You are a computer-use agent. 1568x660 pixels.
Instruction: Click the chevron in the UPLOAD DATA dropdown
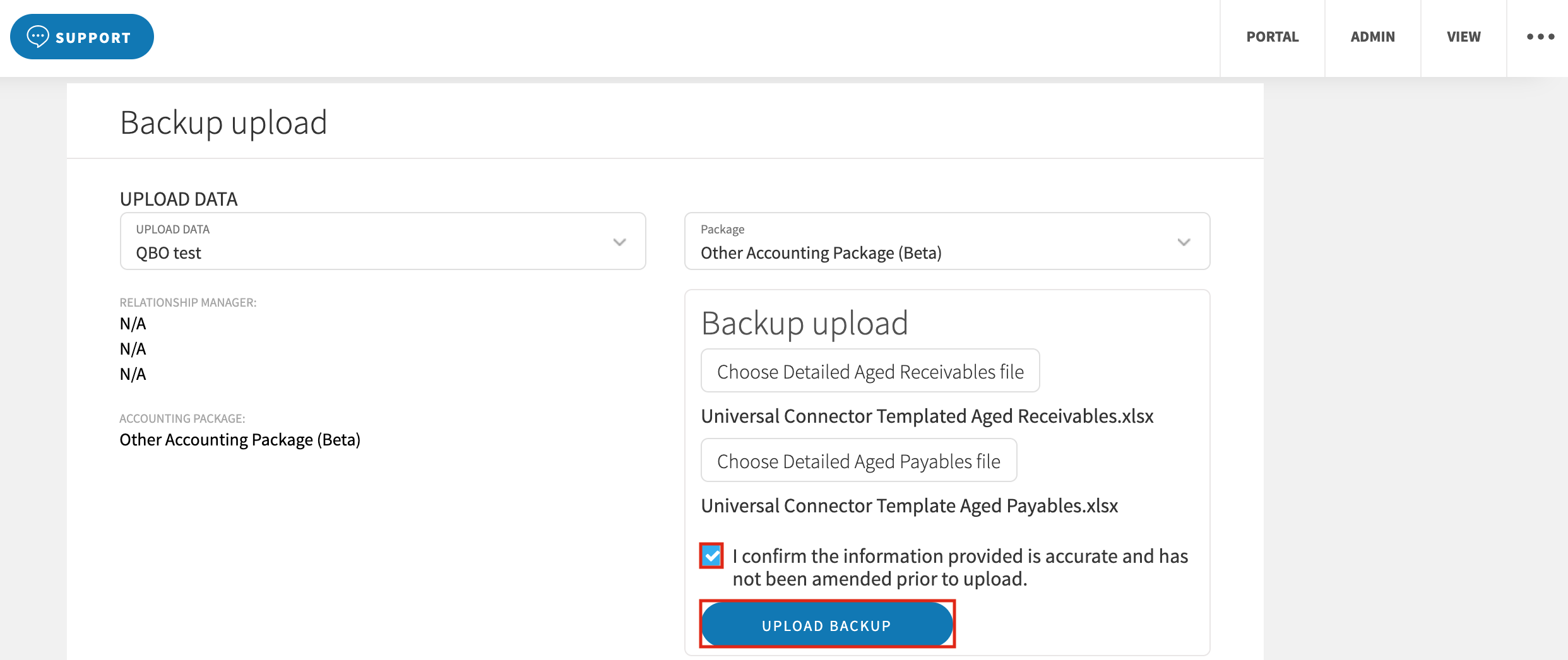[x=620, y=242]
